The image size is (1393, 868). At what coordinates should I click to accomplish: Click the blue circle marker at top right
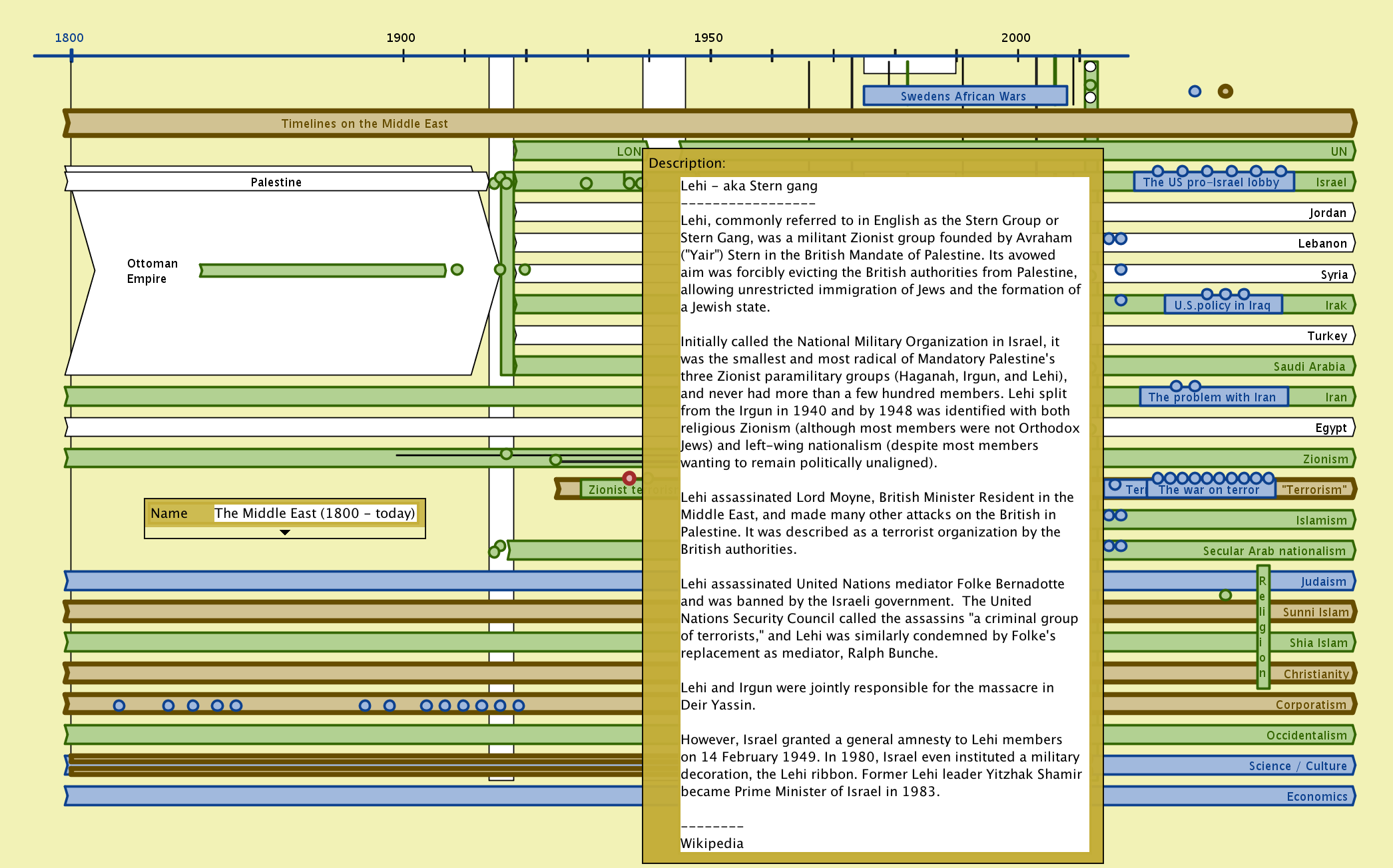click(1195, 91)
